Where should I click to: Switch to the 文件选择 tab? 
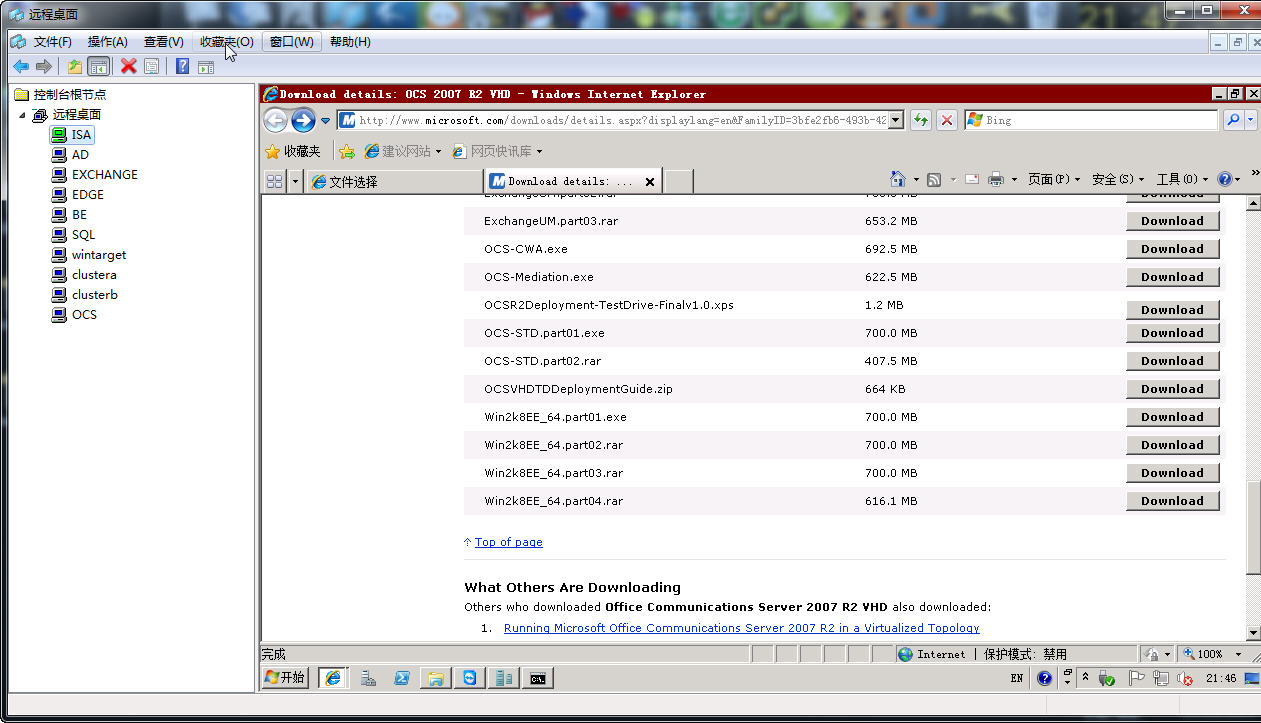tap(394, 182)
